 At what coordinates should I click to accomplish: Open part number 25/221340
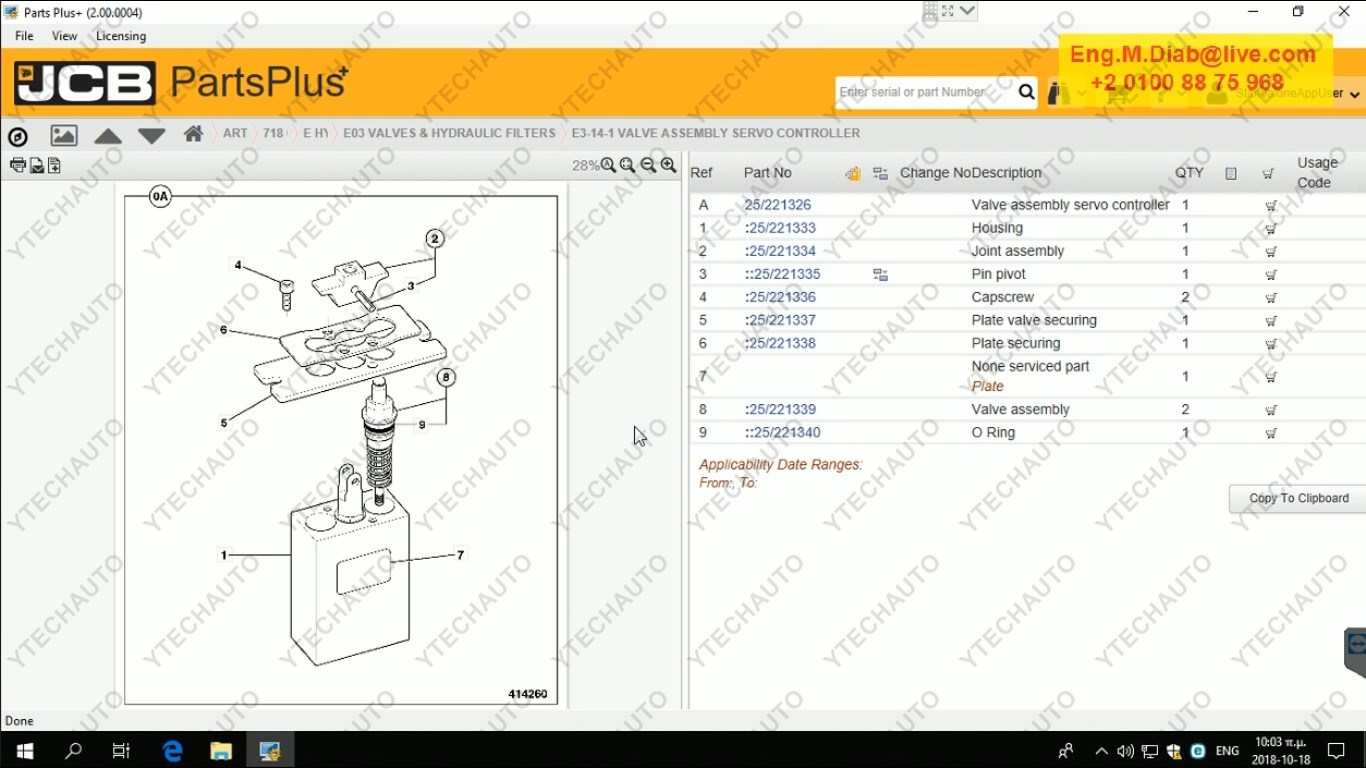pos(782,432)
